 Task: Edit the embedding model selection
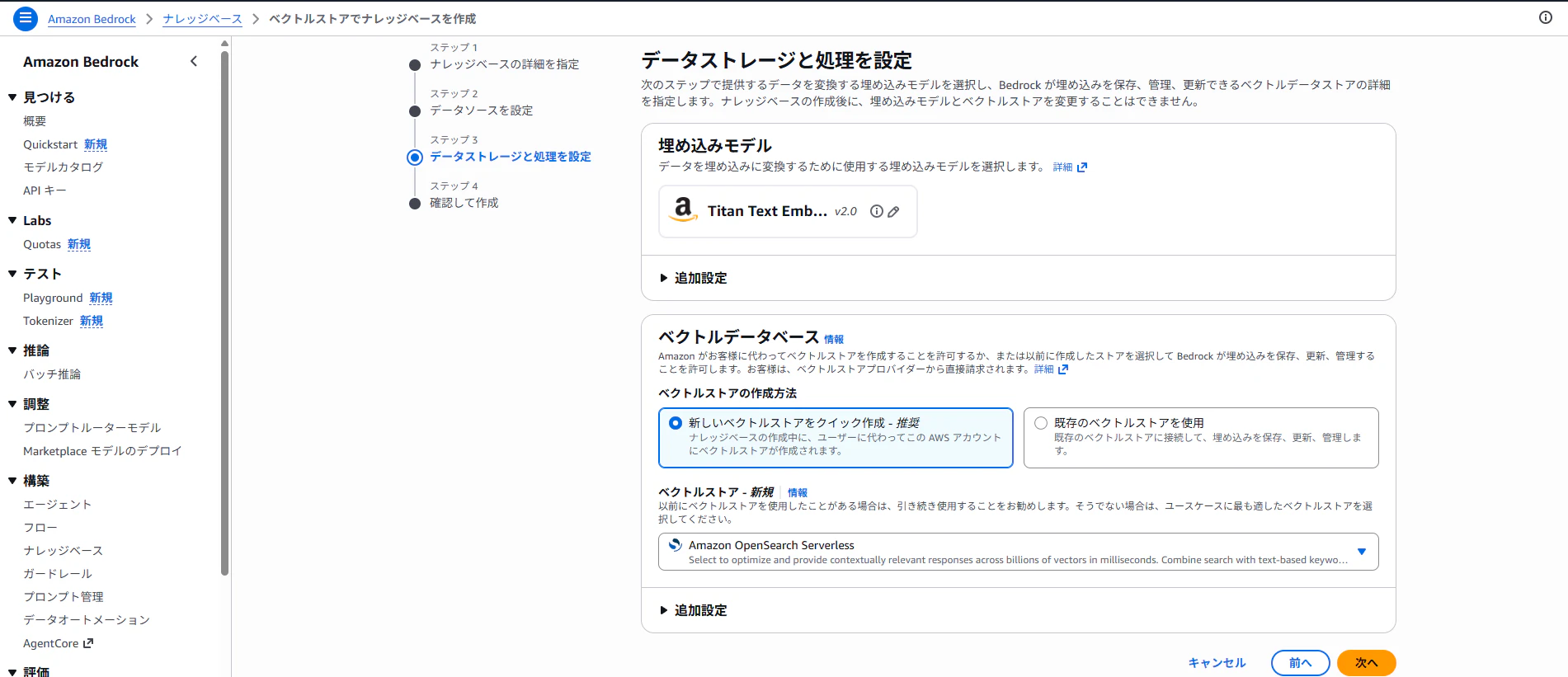click(x=893, y=211)
